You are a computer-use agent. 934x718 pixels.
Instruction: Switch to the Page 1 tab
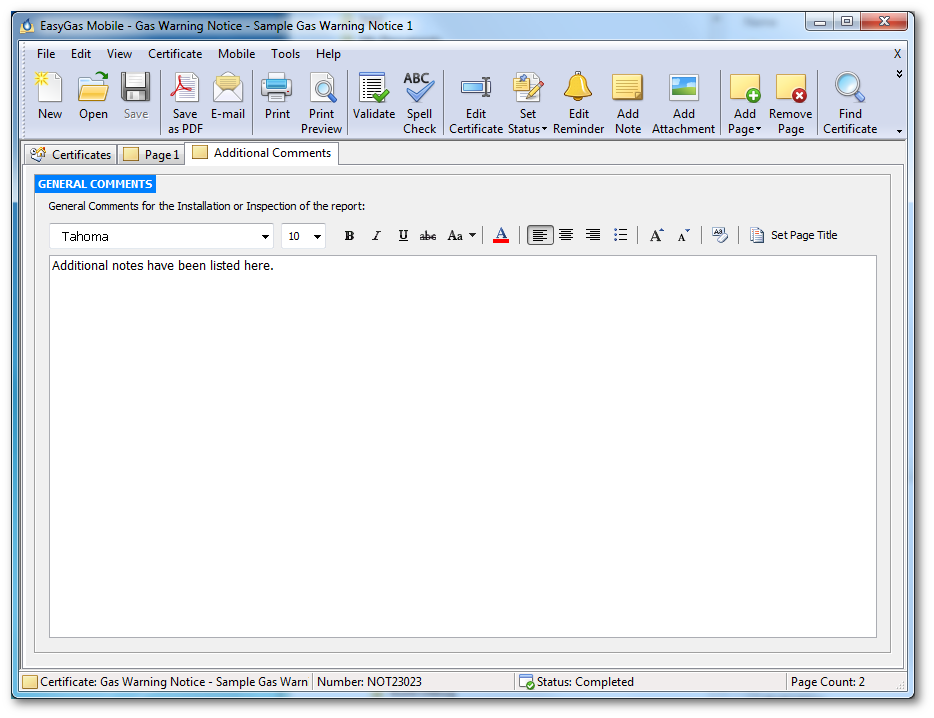(x=151, y=154)
